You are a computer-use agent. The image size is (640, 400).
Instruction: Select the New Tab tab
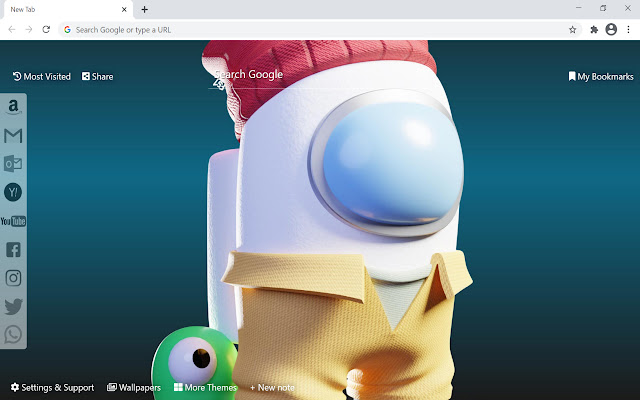point(69,9)
